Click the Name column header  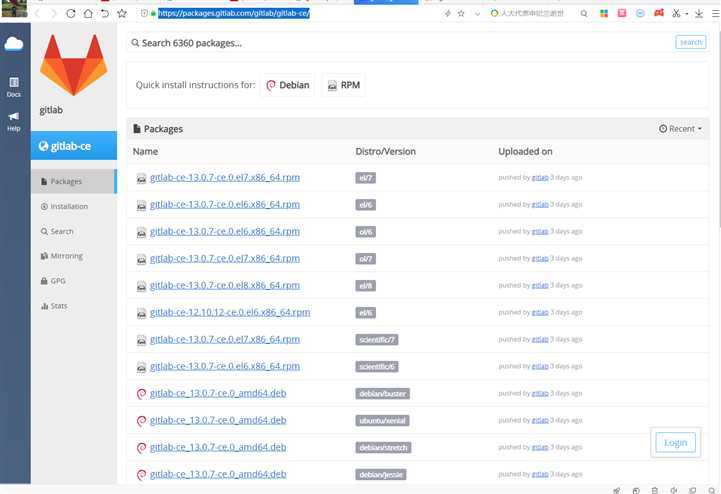point(145,151)
